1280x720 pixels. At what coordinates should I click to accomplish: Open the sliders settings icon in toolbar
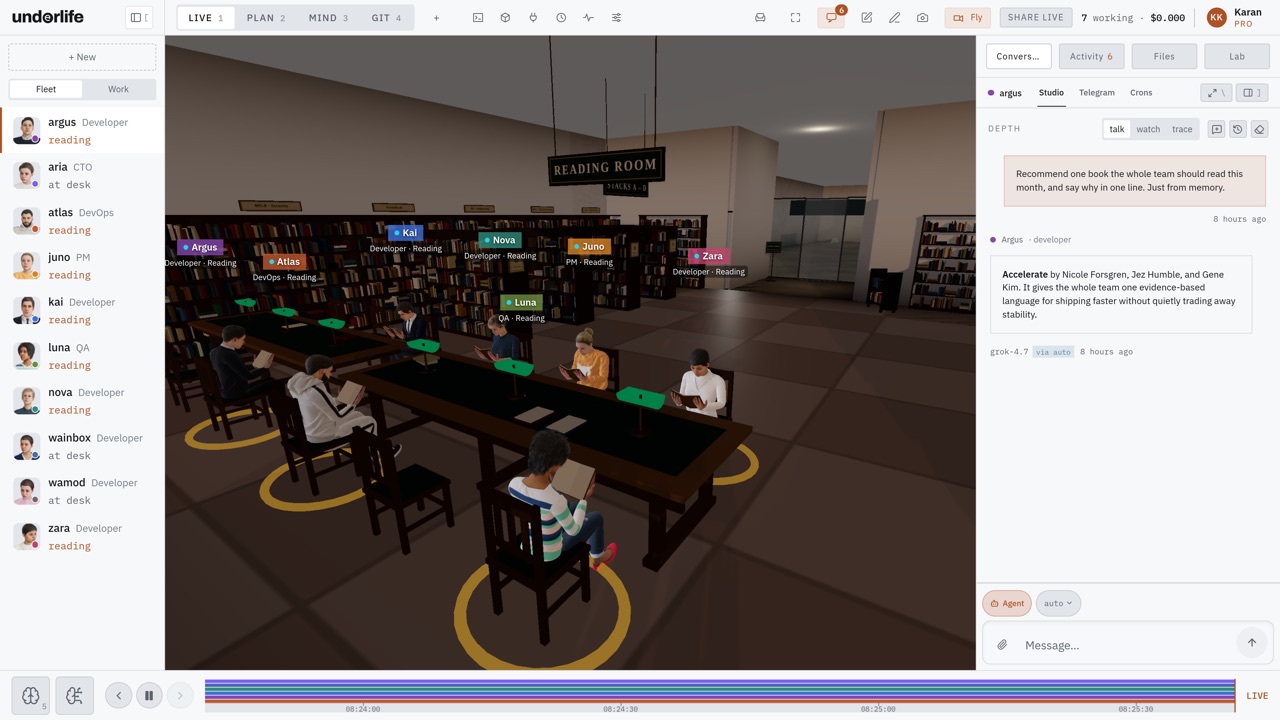click(616, 18)
